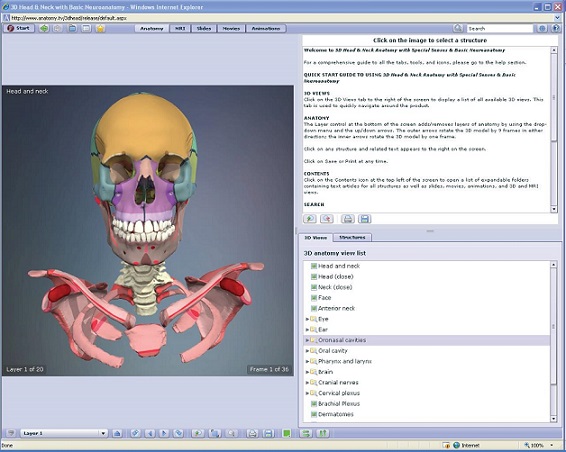Click the view list scrollbar down arrow
Screen dimensions: 566x452
click(x=554, y=419)
